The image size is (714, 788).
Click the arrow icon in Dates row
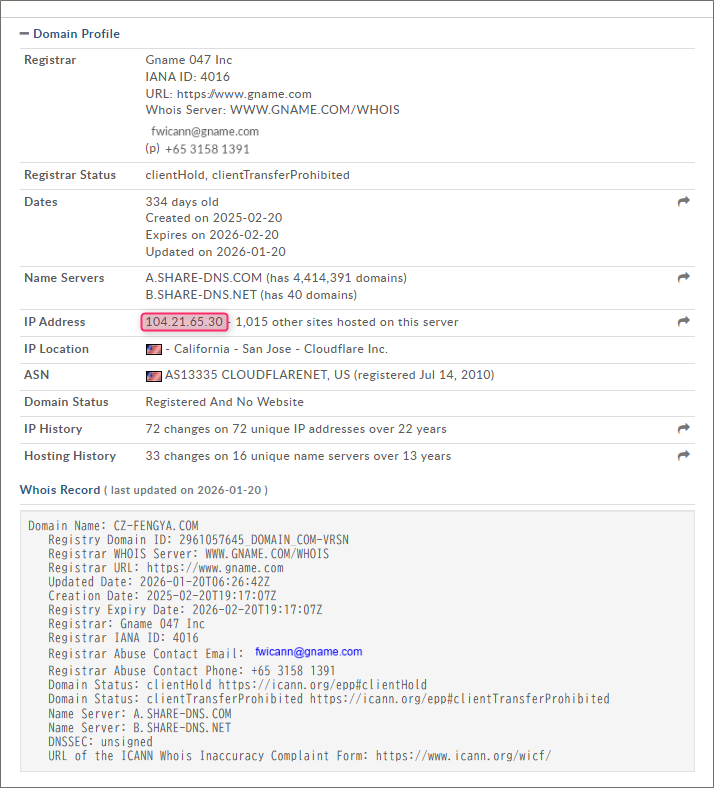[x=684, y=202]
